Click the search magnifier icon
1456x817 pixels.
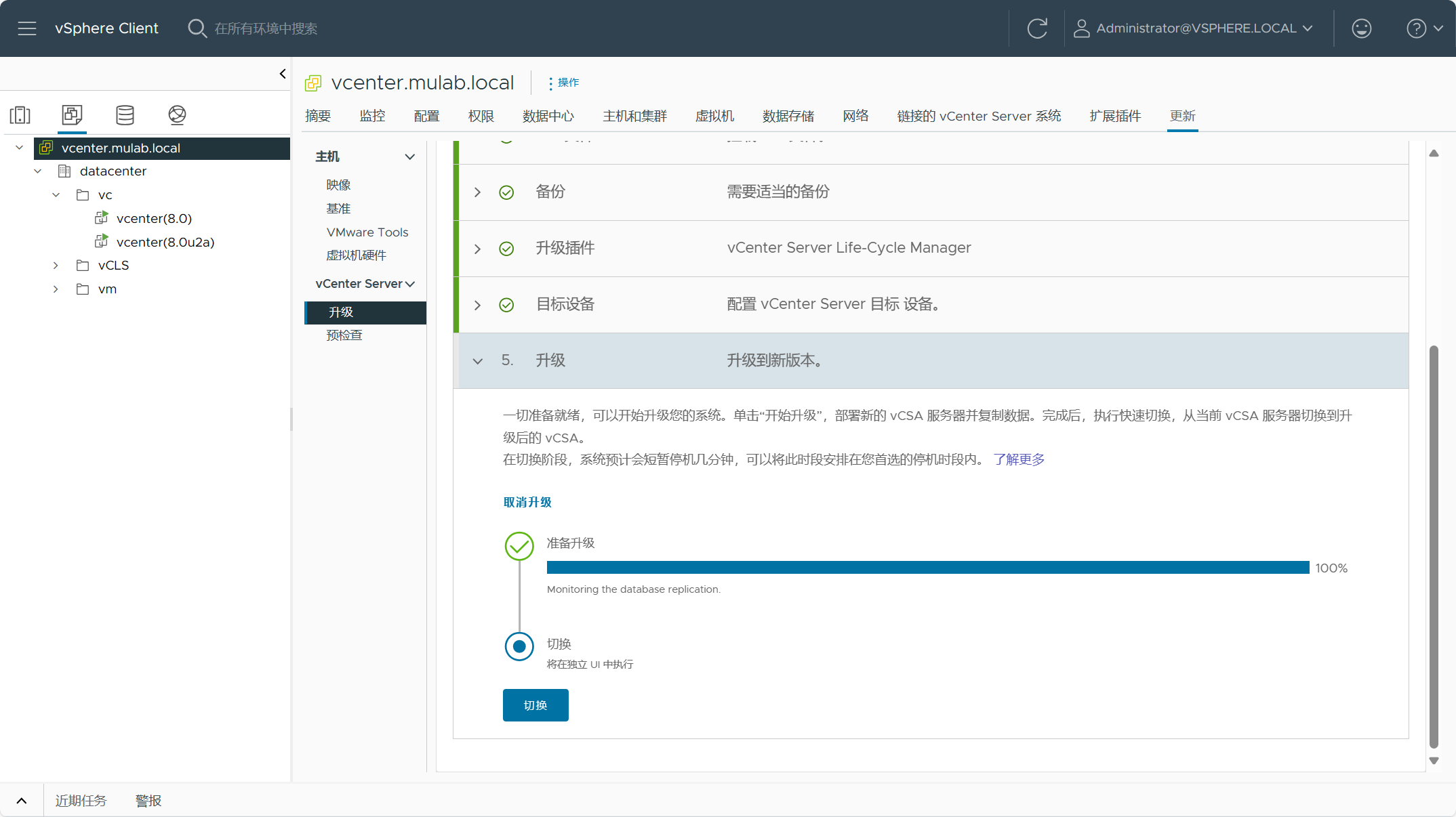click(x=197, y=28)
